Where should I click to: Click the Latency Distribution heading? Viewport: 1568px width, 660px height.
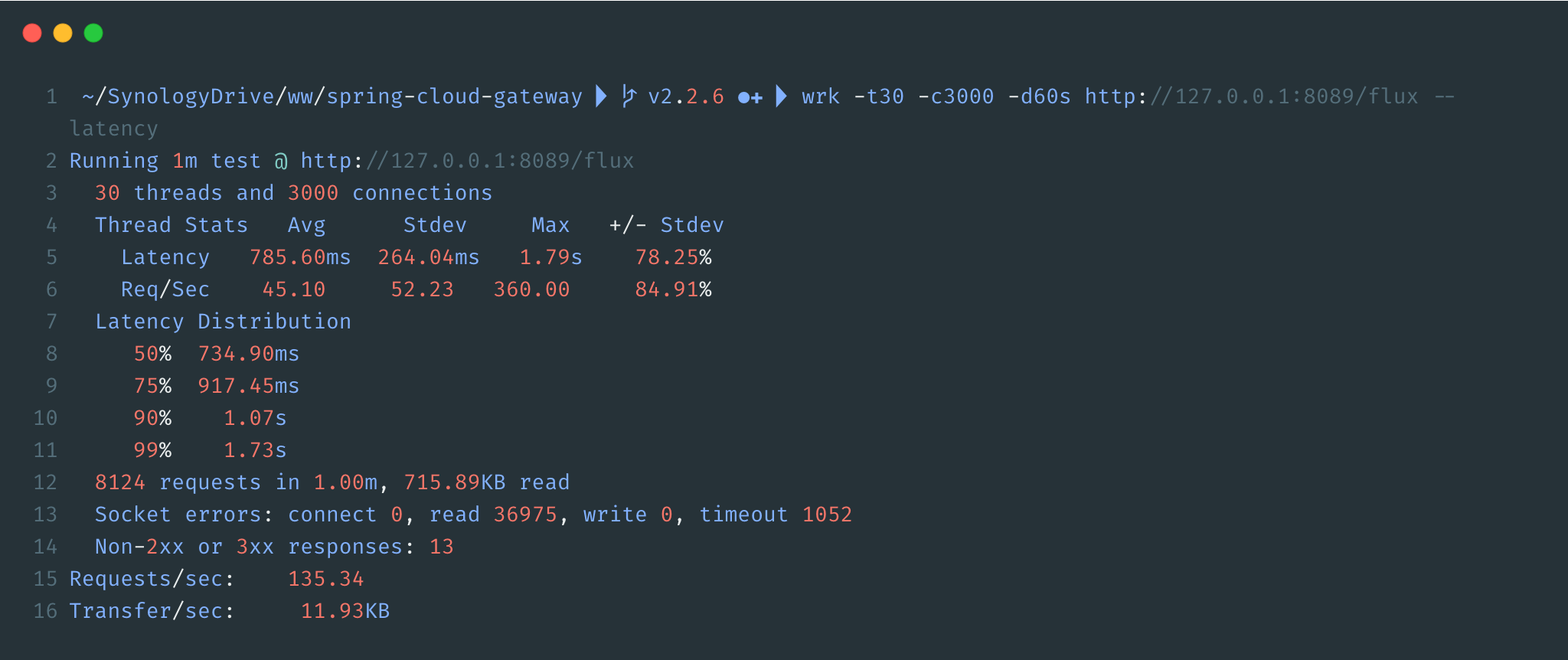click(x=223, y=322)
